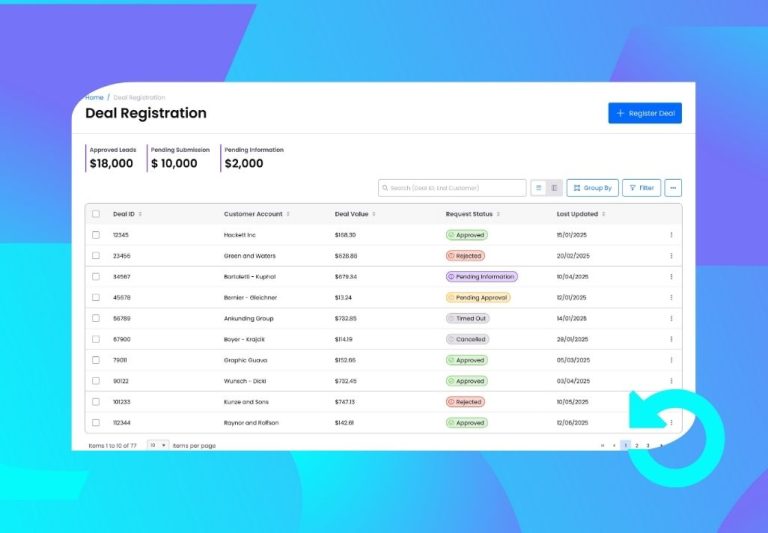Go to the first page of results

602,445
